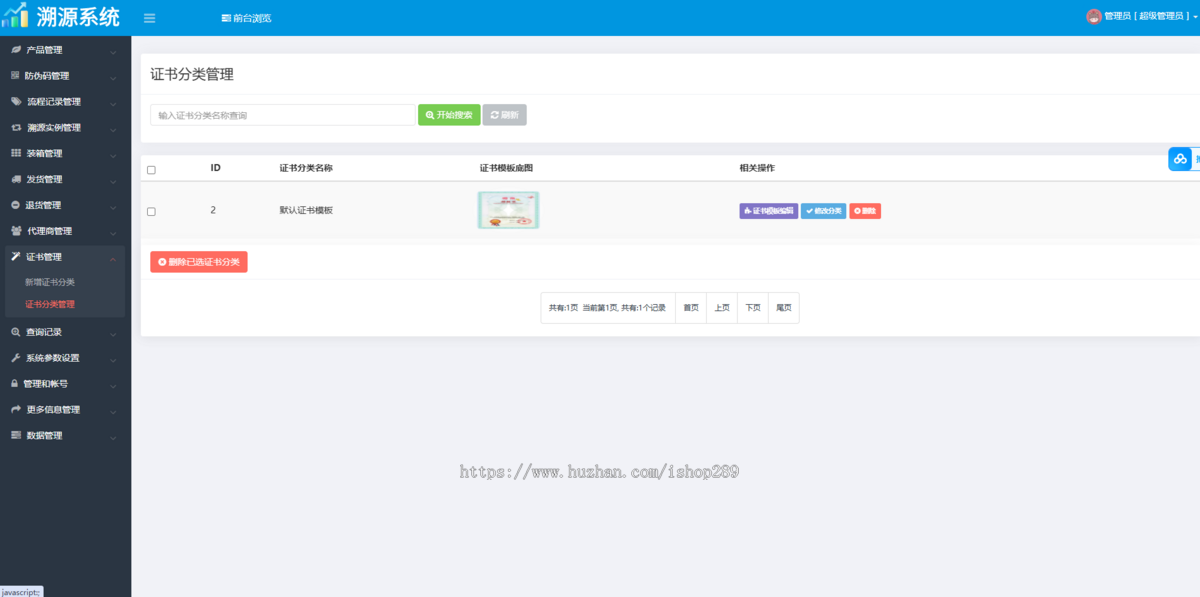This screenshot has height=597, width=1200.
Task: Click the 管理和帐号 lock icon
Action: (x=14, y=384)
